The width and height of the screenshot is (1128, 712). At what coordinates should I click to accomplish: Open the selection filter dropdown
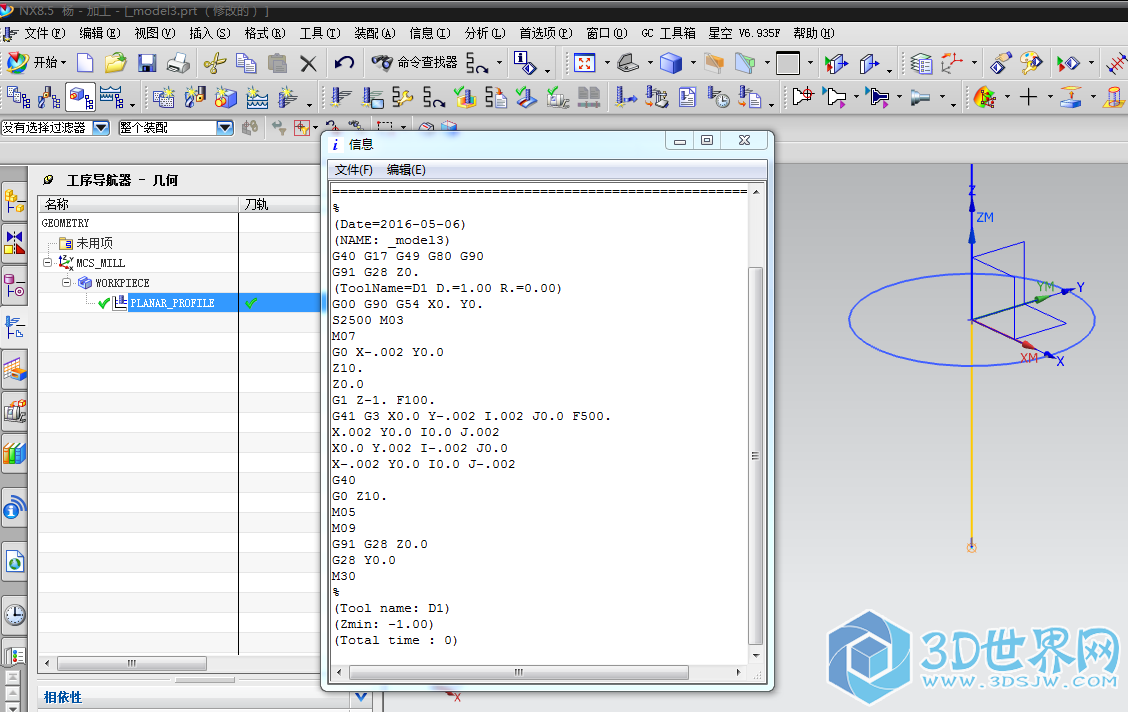(x=101, y=128)
